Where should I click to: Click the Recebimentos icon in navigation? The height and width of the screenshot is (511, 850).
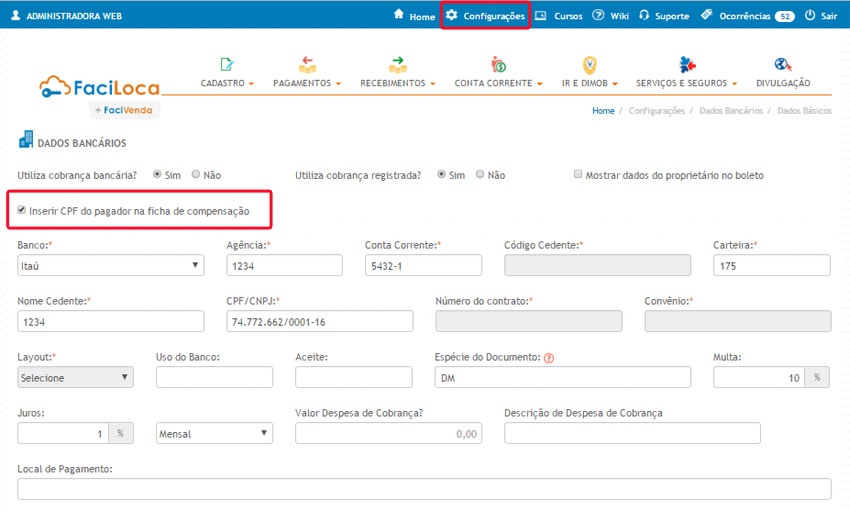398,65
